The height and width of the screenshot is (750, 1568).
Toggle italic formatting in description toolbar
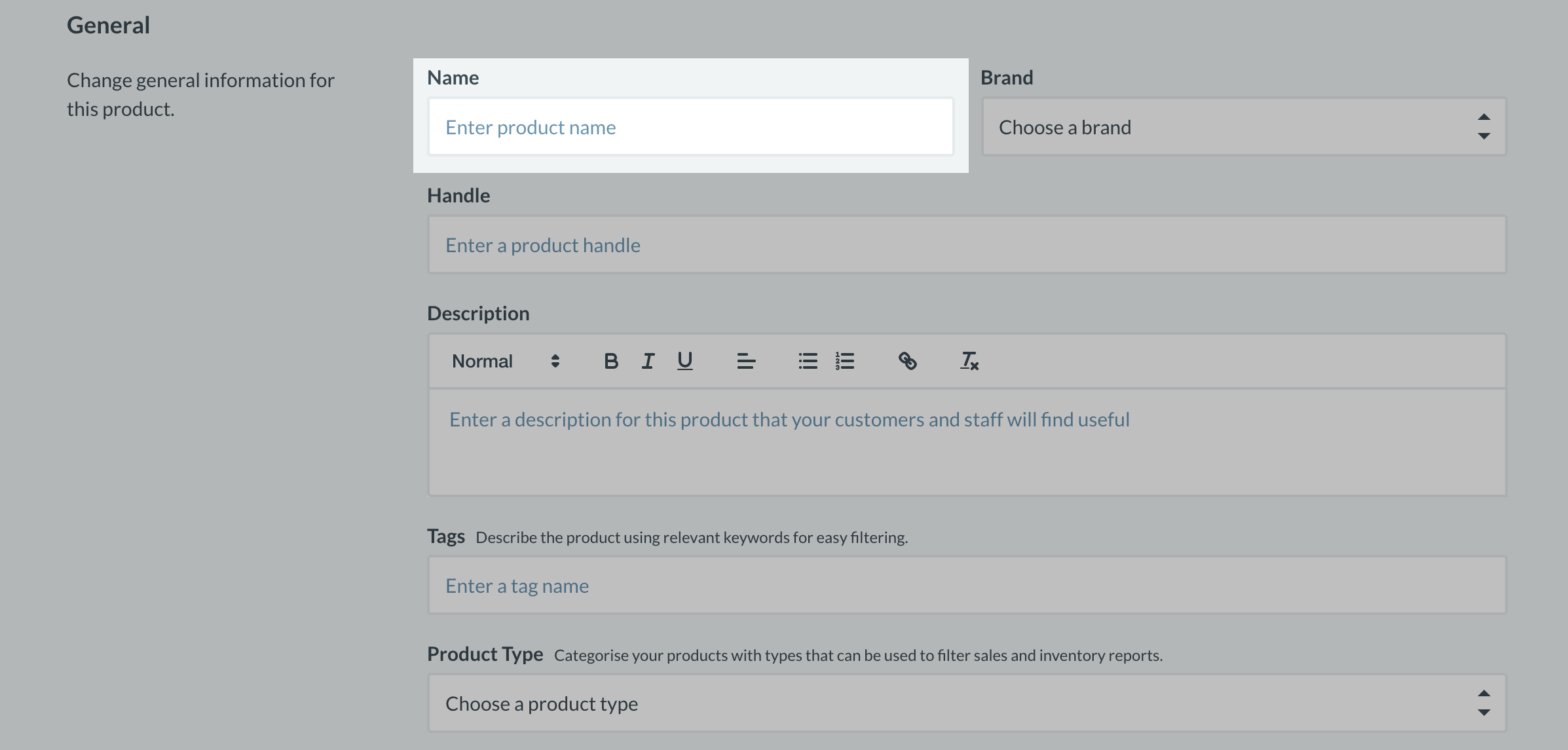[x=648, y=361]
